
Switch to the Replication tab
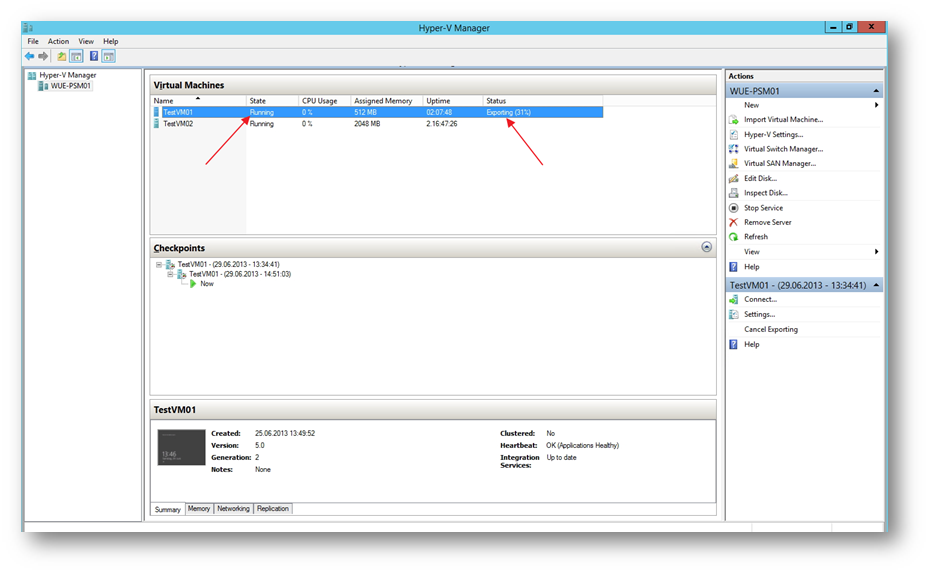coord(273,509)
